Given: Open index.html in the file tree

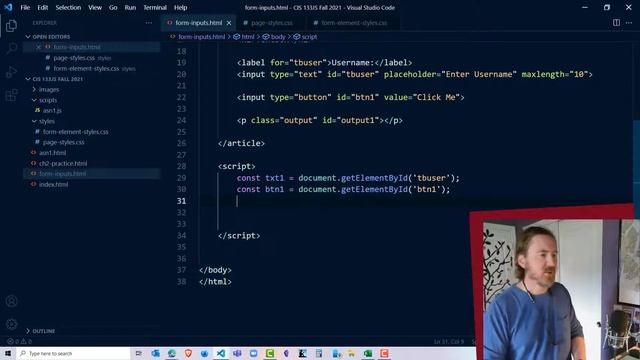Looking at the screenshot, I should click(x=53, y=184).
